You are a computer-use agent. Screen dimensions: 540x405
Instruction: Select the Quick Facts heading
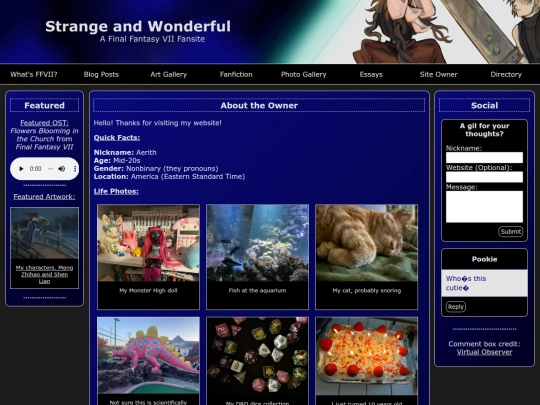tap(117, 138)
